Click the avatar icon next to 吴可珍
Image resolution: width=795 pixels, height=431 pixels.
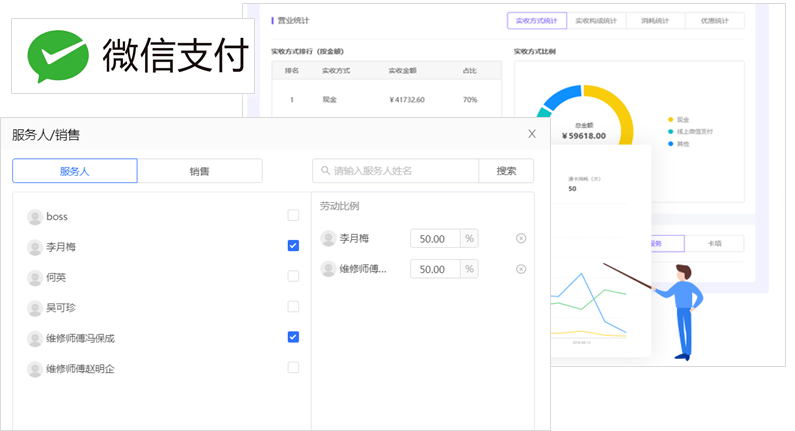click(34, 308)
